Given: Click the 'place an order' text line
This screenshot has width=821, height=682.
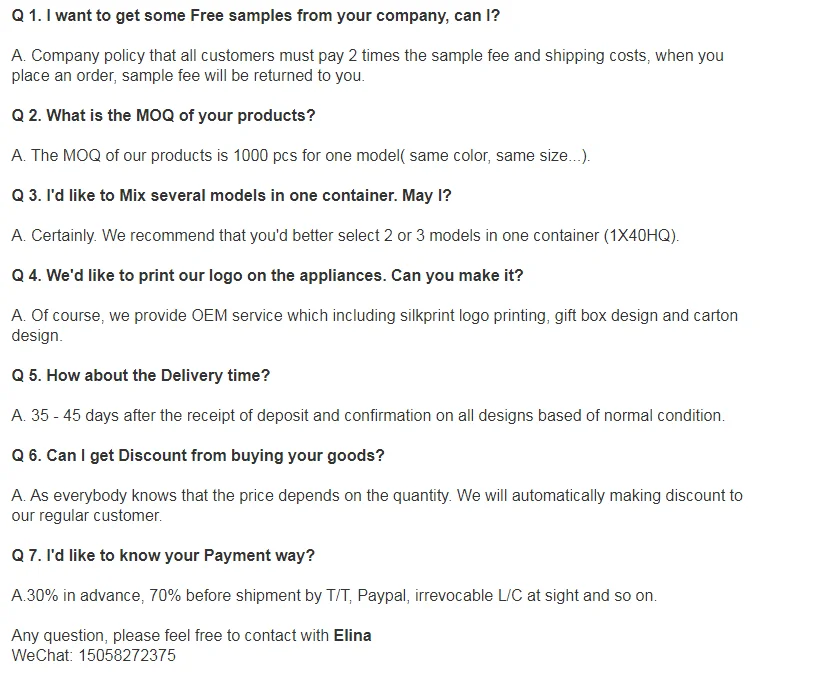Looking at the screenshot, I should point(188,75).
